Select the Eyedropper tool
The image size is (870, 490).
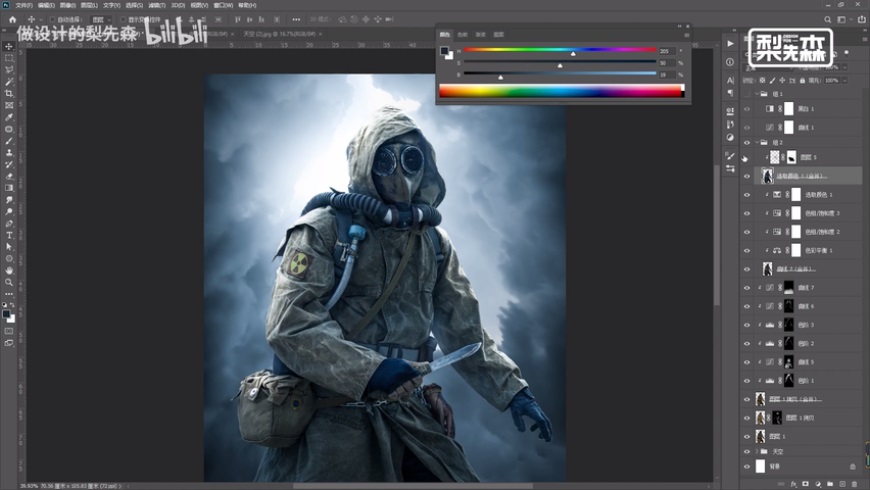tap(9, 117)
